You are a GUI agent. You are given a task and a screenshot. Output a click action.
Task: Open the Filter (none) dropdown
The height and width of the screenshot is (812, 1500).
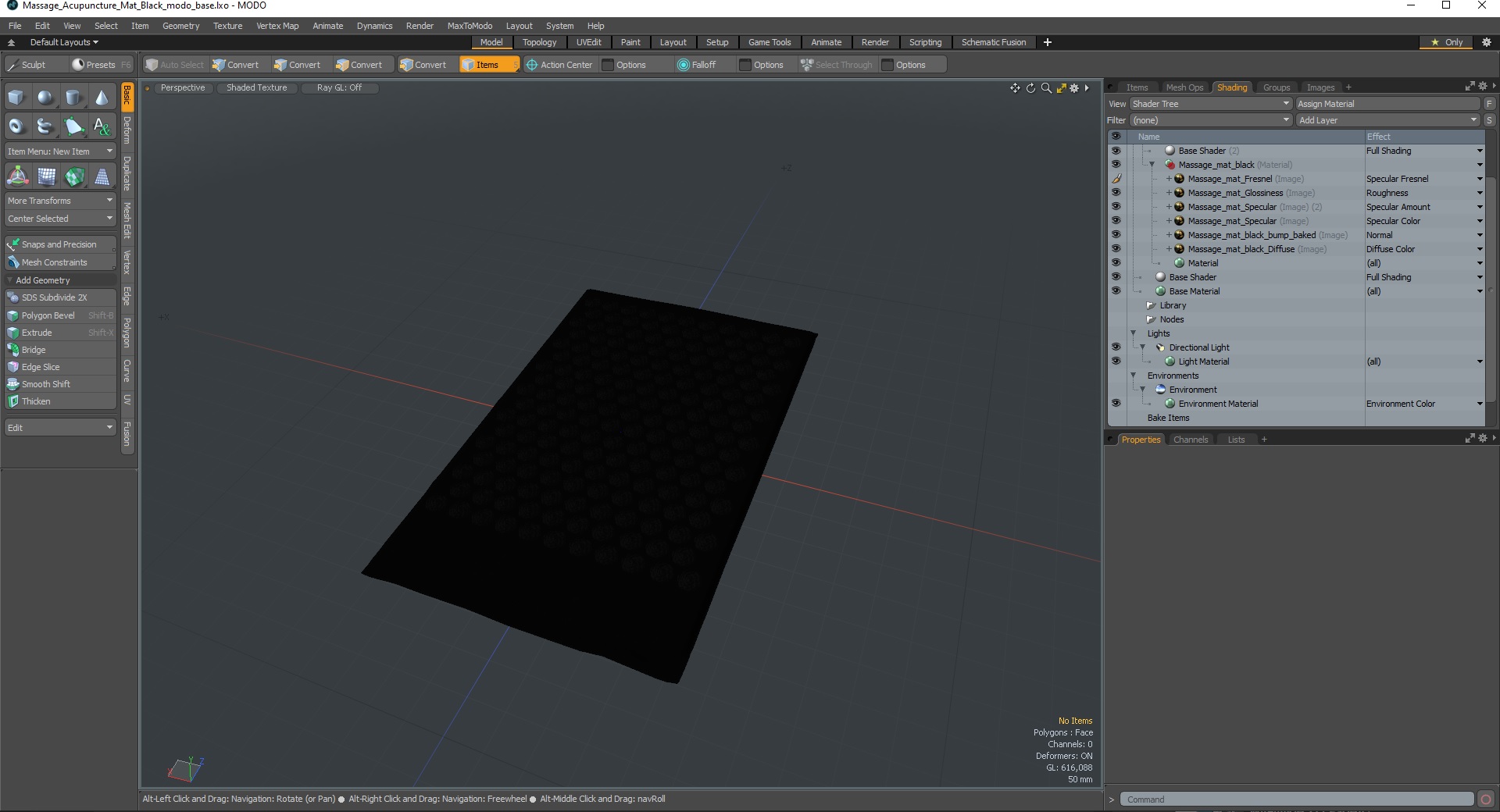coord(1210,120)
